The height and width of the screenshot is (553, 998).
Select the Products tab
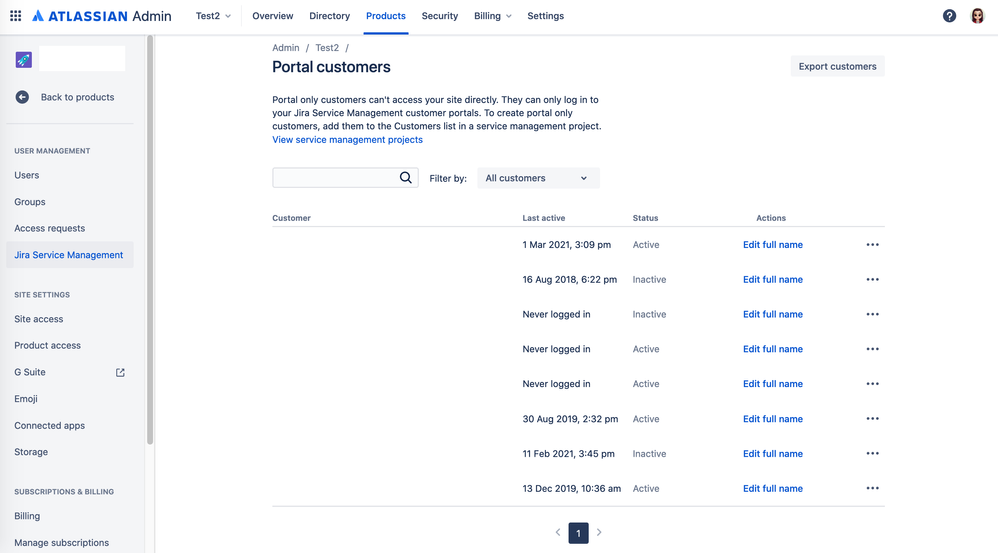(386, 16)
